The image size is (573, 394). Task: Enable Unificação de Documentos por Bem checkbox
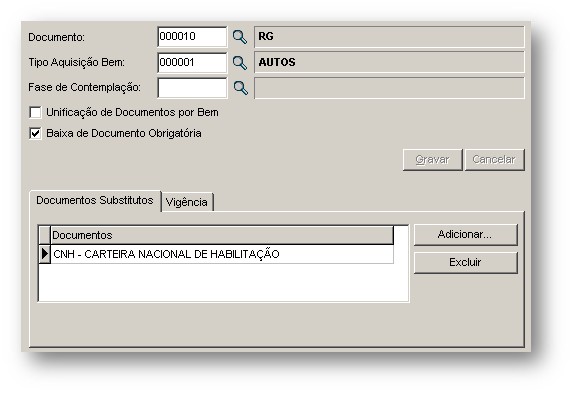[x=35, y=112]
